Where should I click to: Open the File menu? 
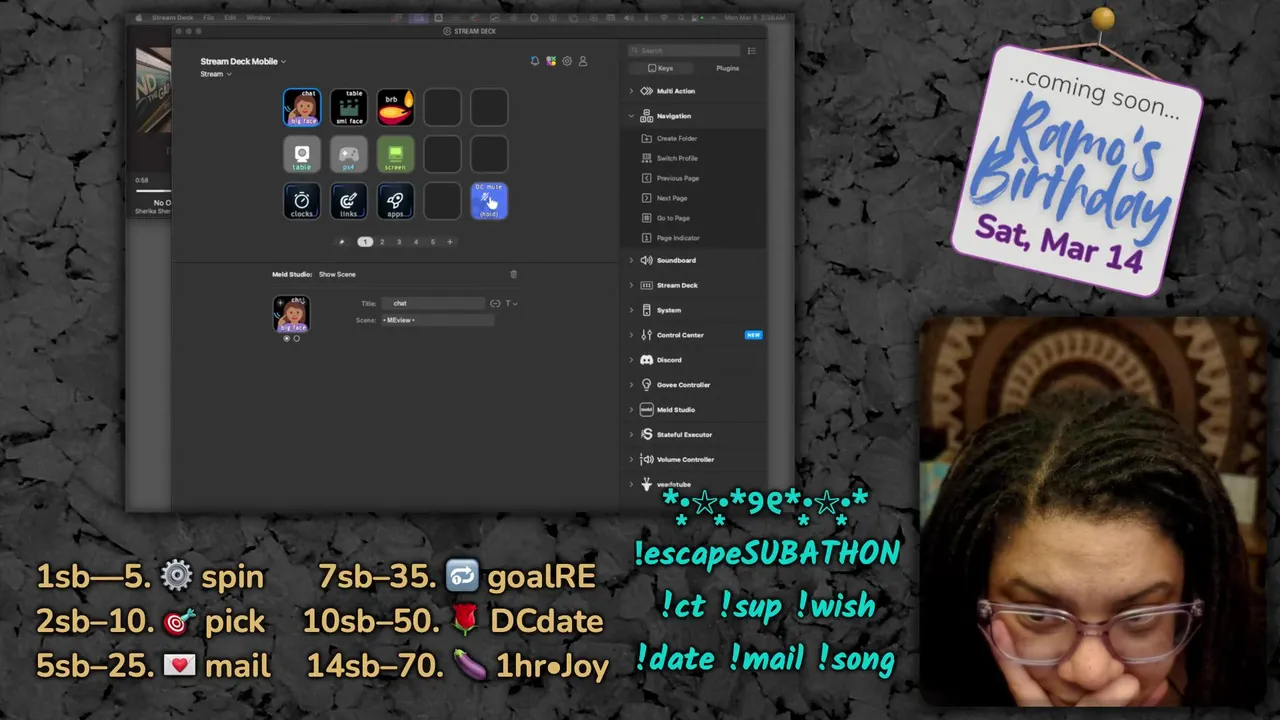tap(208, 18)
